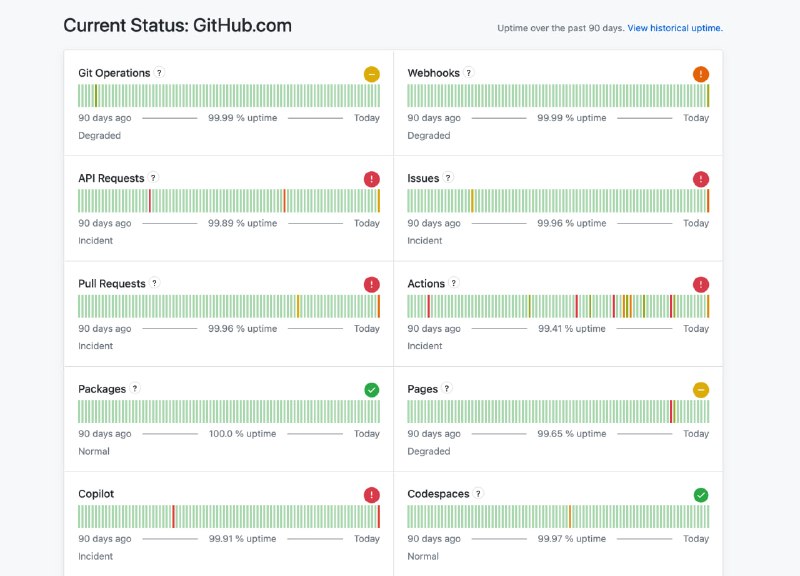Click the 99.41 % uptime value
This screenshot has width=800, height=576.
tap(571, 329)
